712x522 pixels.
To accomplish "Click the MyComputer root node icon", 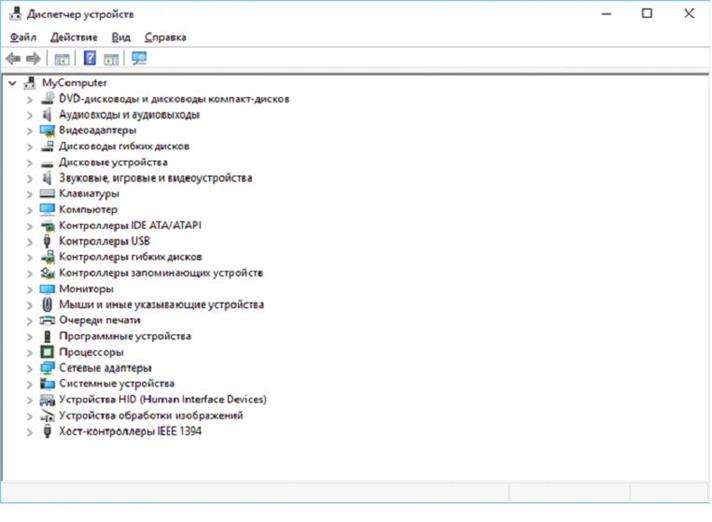I will (30, 83).
